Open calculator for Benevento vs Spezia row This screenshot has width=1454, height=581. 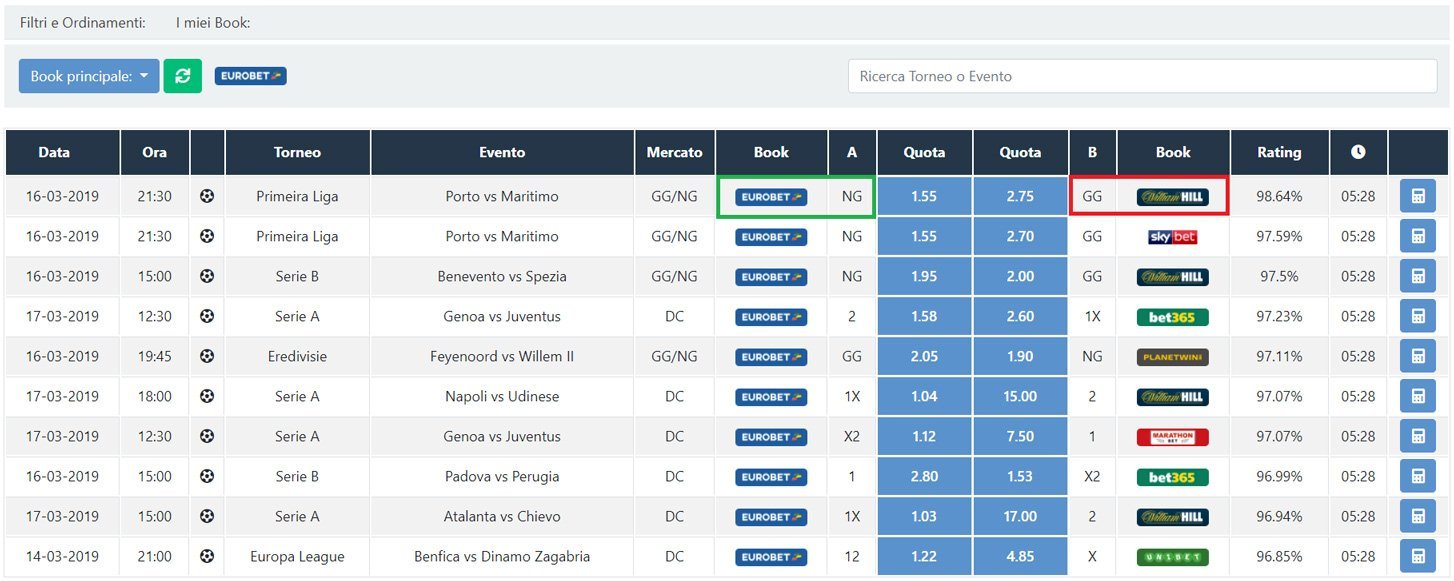pos(1417,277)
